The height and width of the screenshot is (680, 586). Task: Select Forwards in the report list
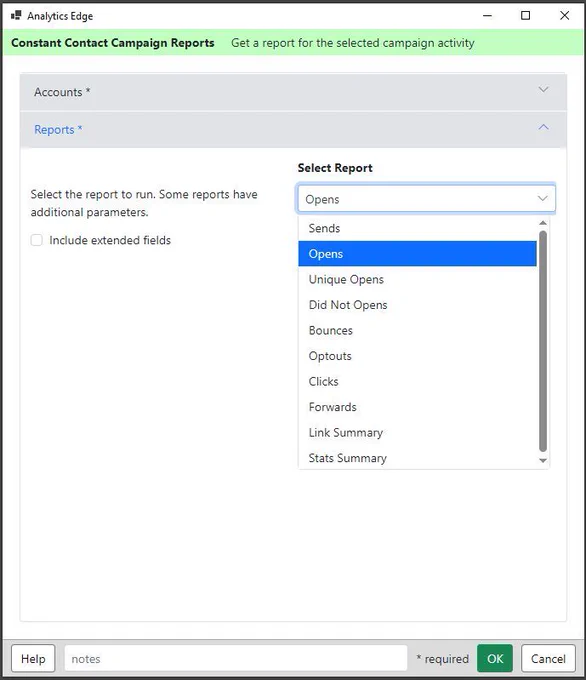coord(417,407)
